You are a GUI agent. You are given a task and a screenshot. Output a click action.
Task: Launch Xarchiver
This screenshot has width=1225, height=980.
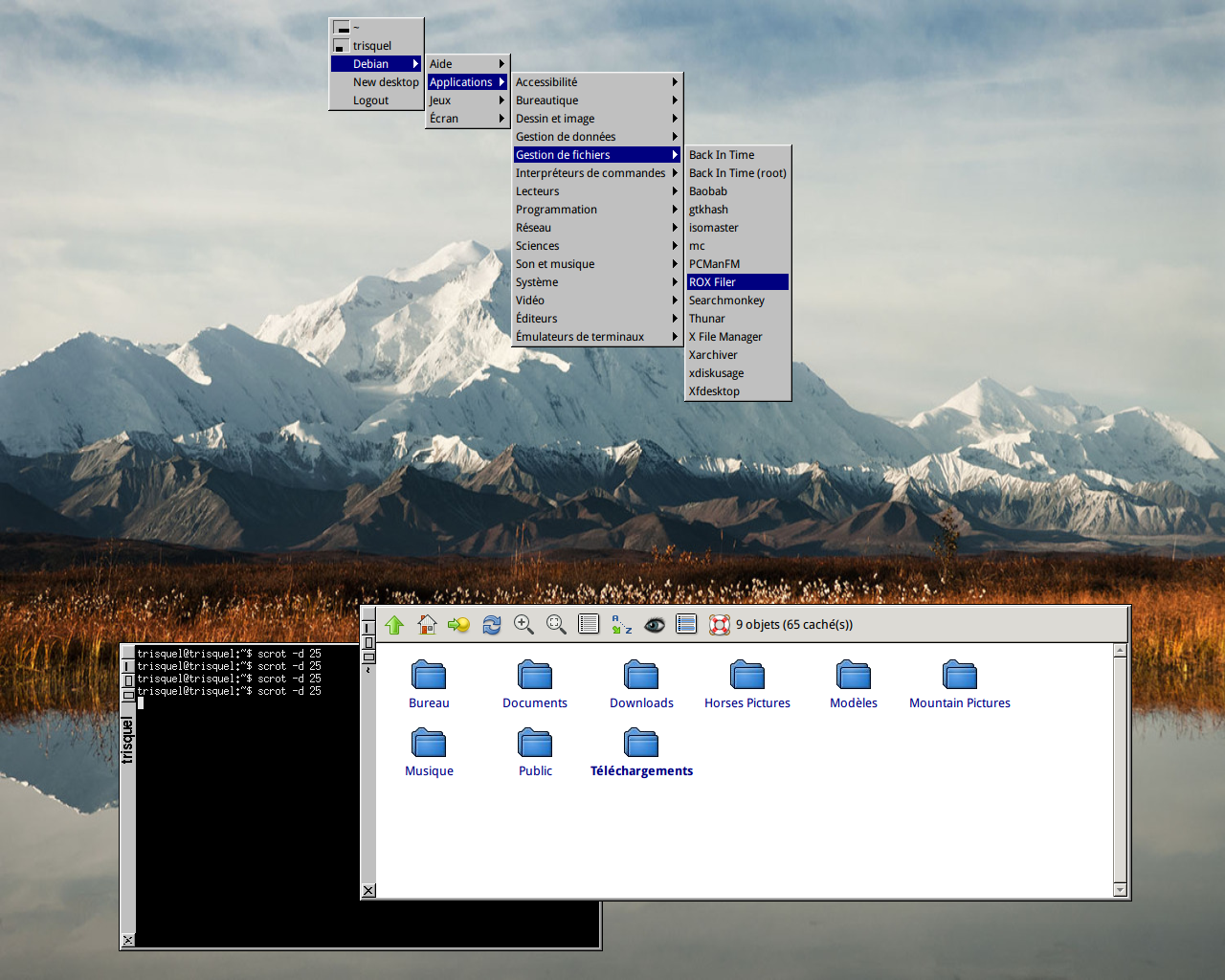pos(738,355)
